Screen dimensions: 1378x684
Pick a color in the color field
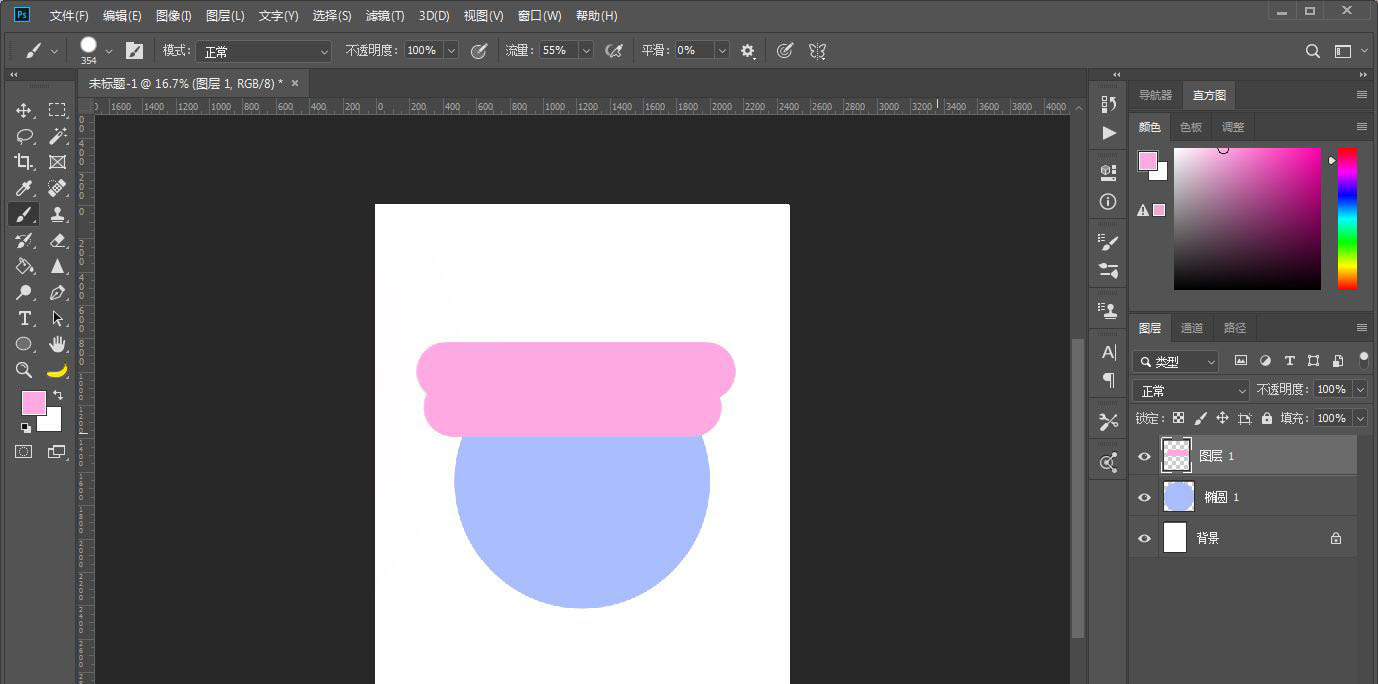pyautogui.click(x=1247, y=219)
